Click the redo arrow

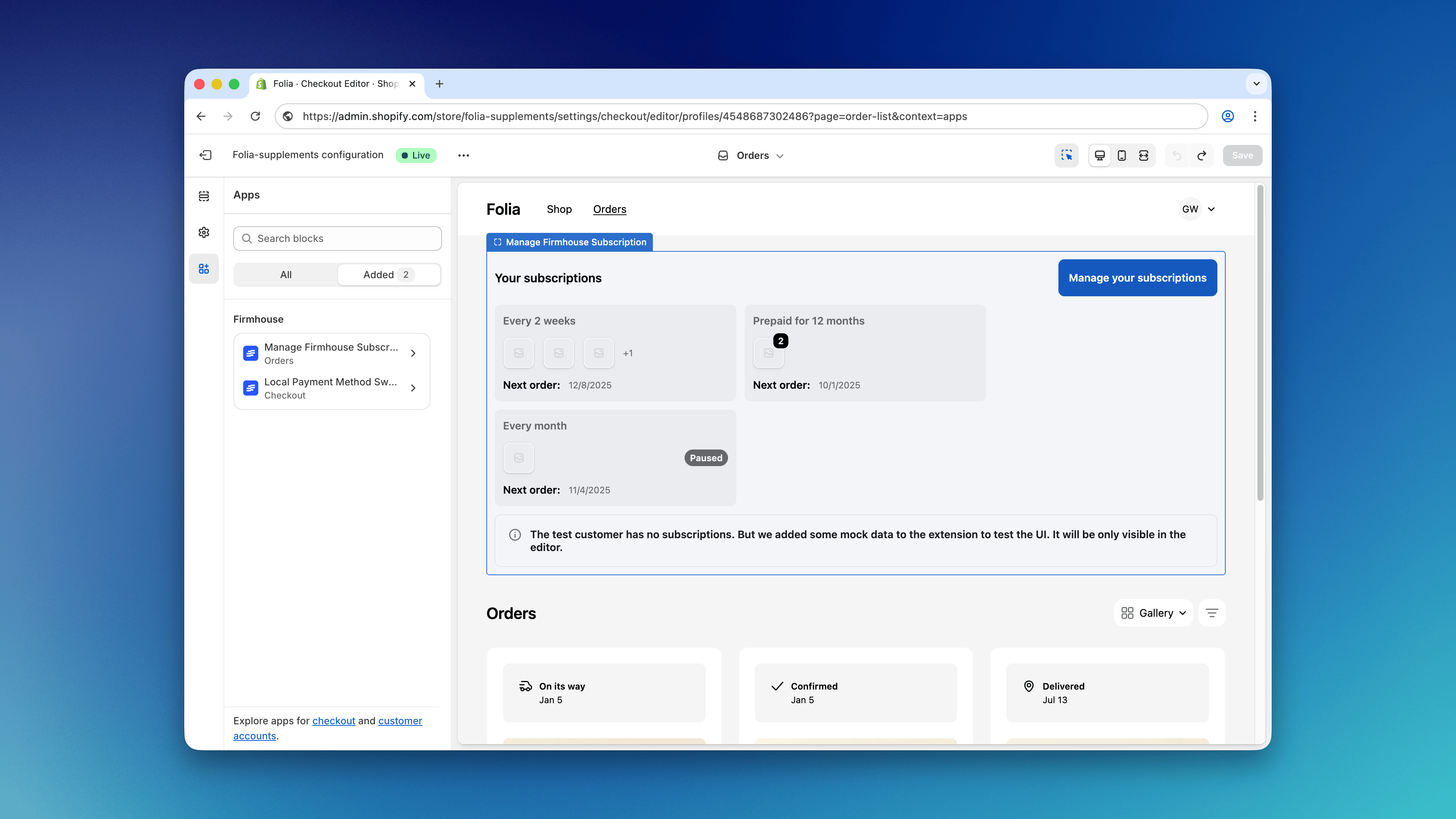1201,155
